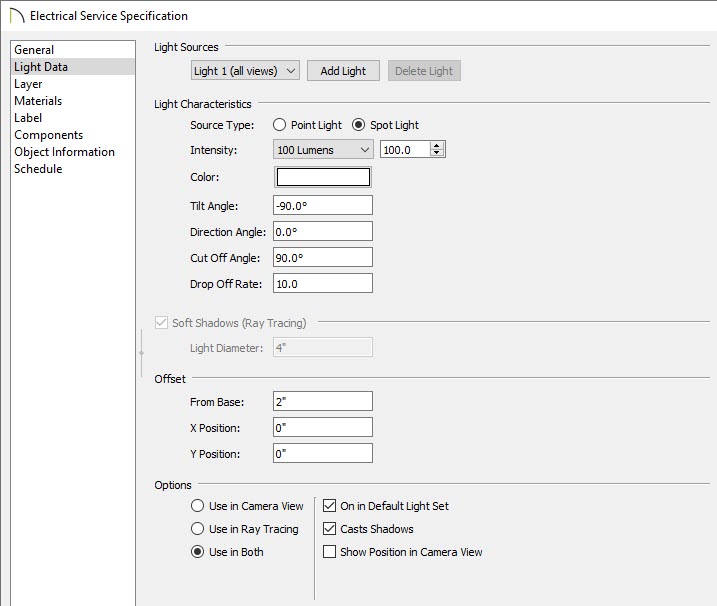Click the Cut Off Angle field
This screenshot has width=717, height=606.
323,257
